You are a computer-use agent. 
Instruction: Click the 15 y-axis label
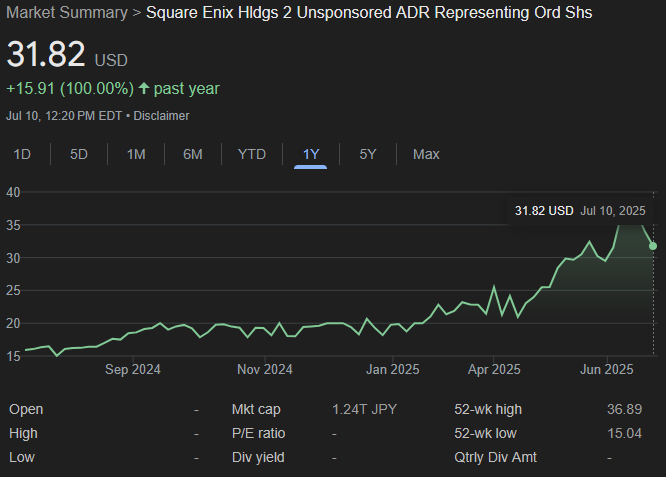click(x=13, y=356)
